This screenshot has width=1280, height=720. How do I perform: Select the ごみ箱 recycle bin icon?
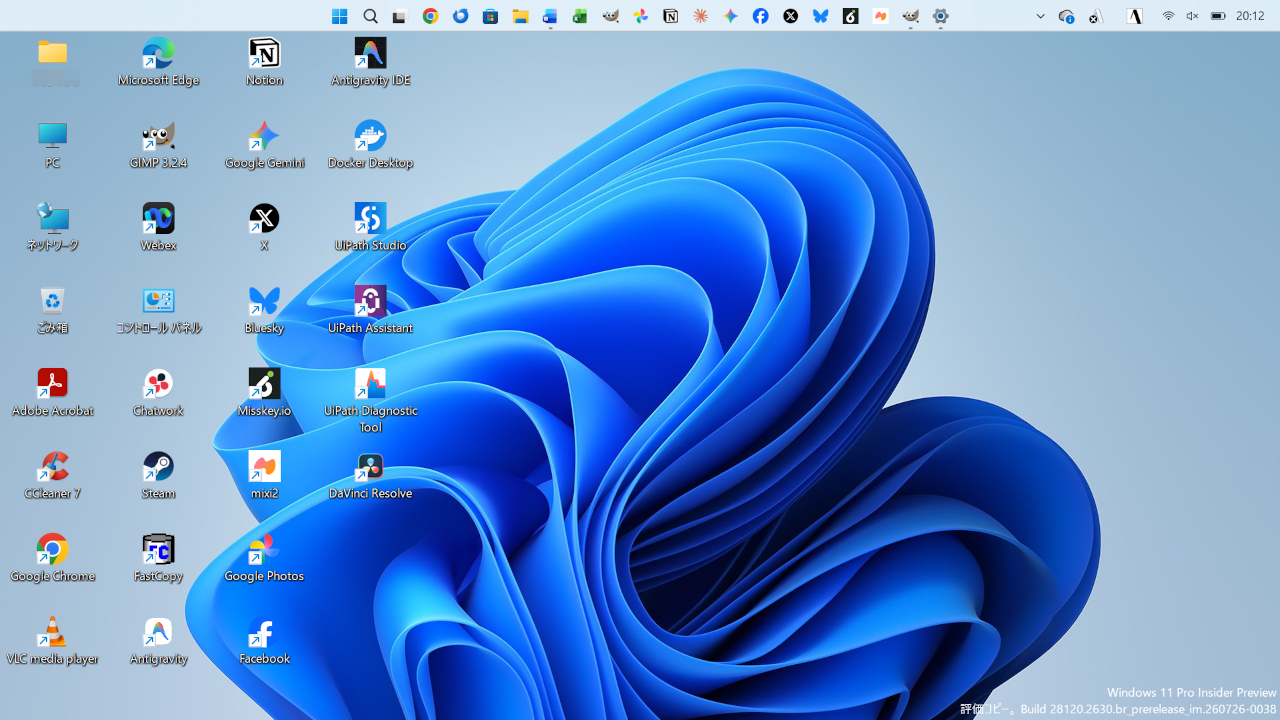(52, 310)
